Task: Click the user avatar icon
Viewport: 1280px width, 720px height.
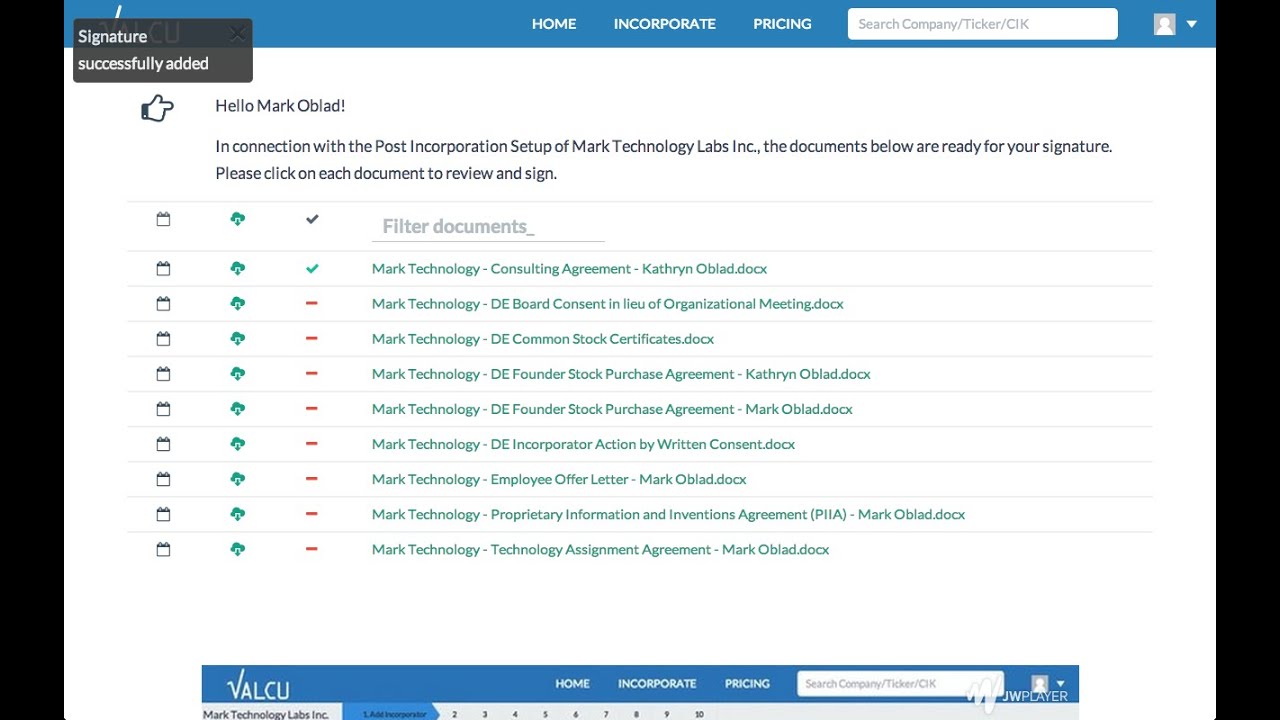Action: click(1164, 24)
